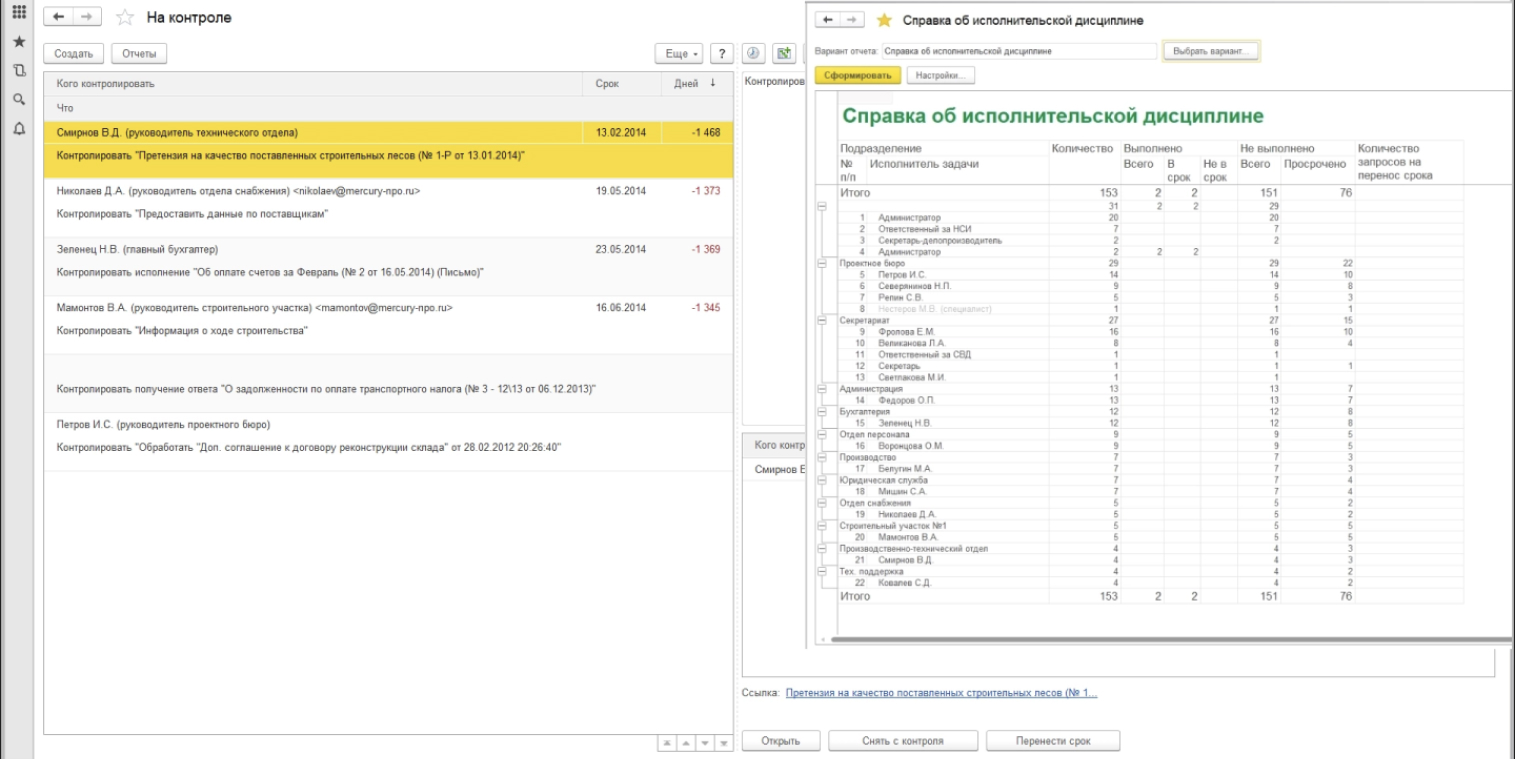Go forward in Справка report window
Screen dimensions: 1515x759
[852, 20]
